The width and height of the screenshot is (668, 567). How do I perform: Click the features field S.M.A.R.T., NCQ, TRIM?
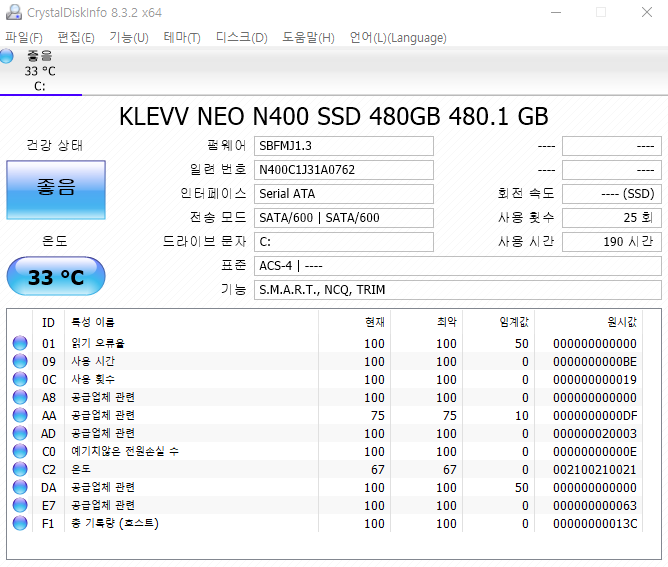(x=458, y=289)
